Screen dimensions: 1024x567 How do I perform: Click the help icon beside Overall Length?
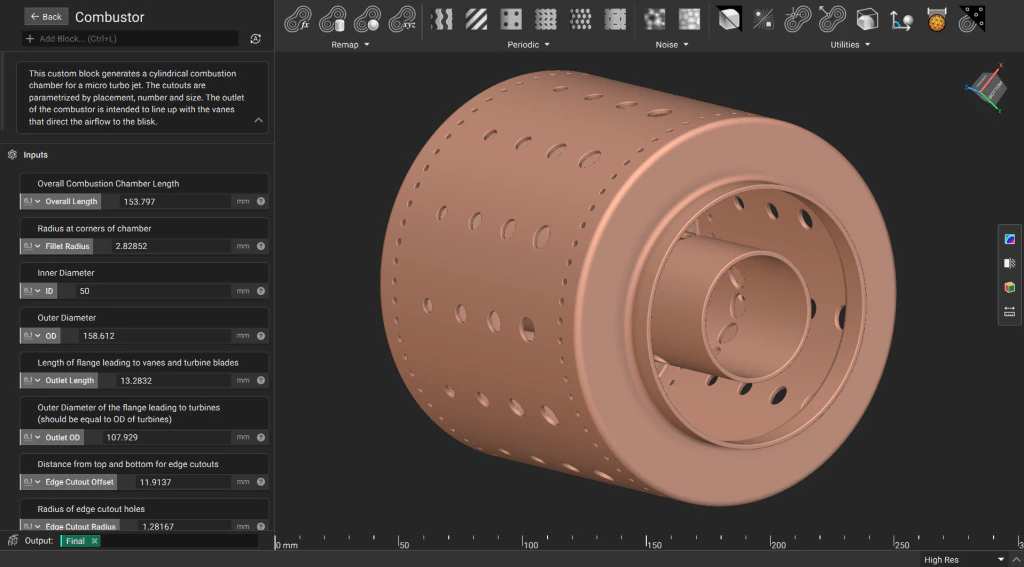pyautogui.click(x=260, y=201)
